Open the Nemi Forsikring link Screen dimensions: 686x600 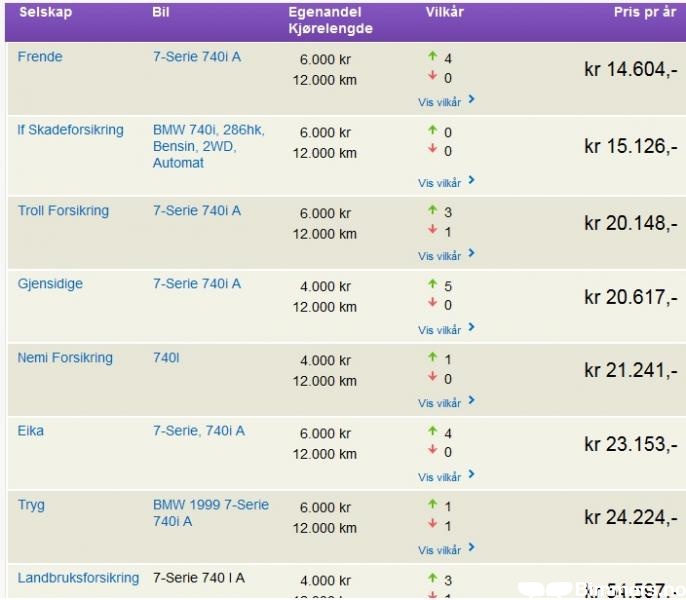pyautogui.click(x=65, y=358)
